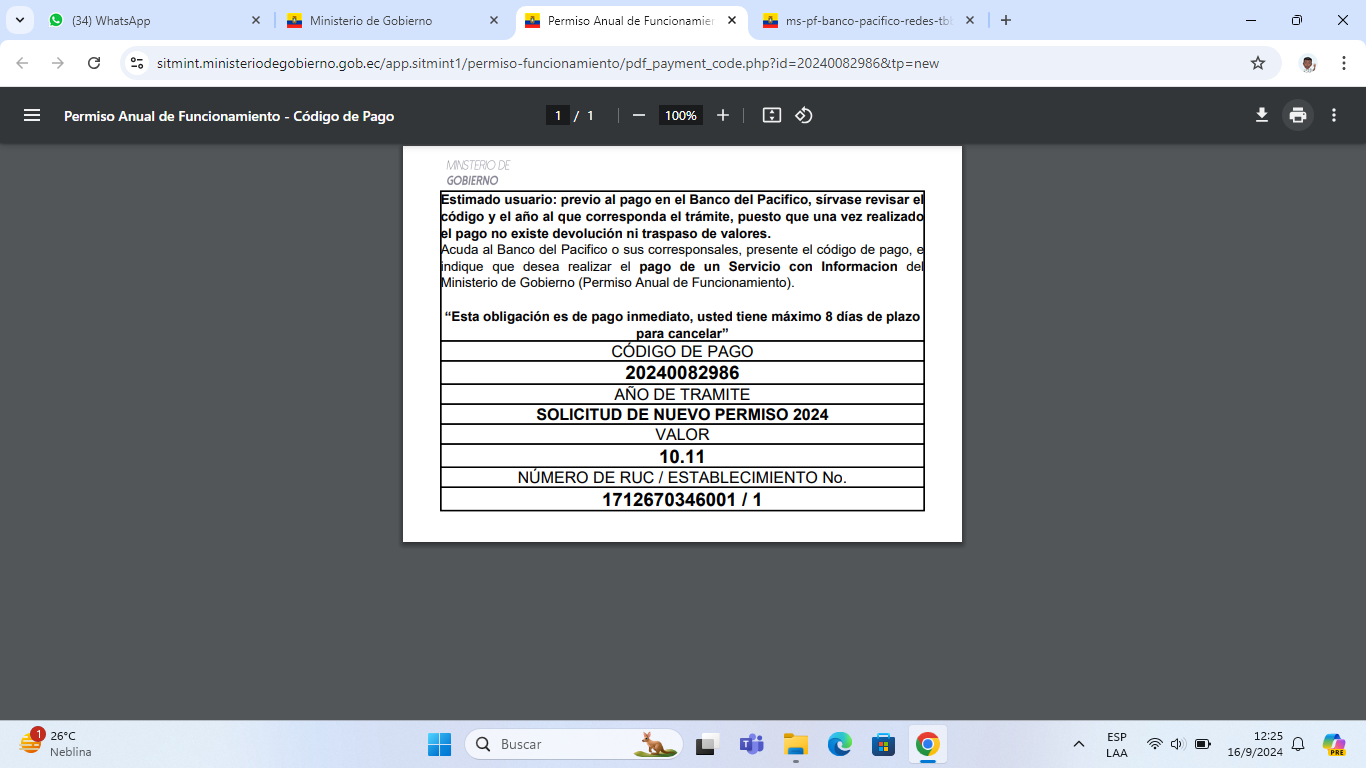1366x768 pixels.
Task: Open the ms-pf-banco-pacifico tab
Action: pyautogui.click(x=860, y=20)
